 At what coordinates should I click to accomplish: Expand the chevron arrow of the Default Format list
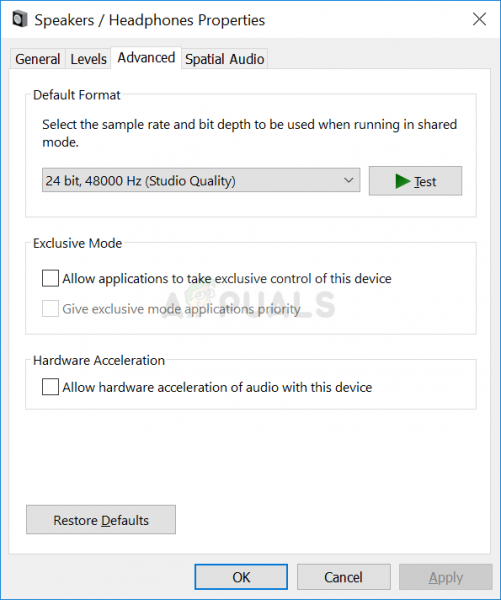[348, 180]
